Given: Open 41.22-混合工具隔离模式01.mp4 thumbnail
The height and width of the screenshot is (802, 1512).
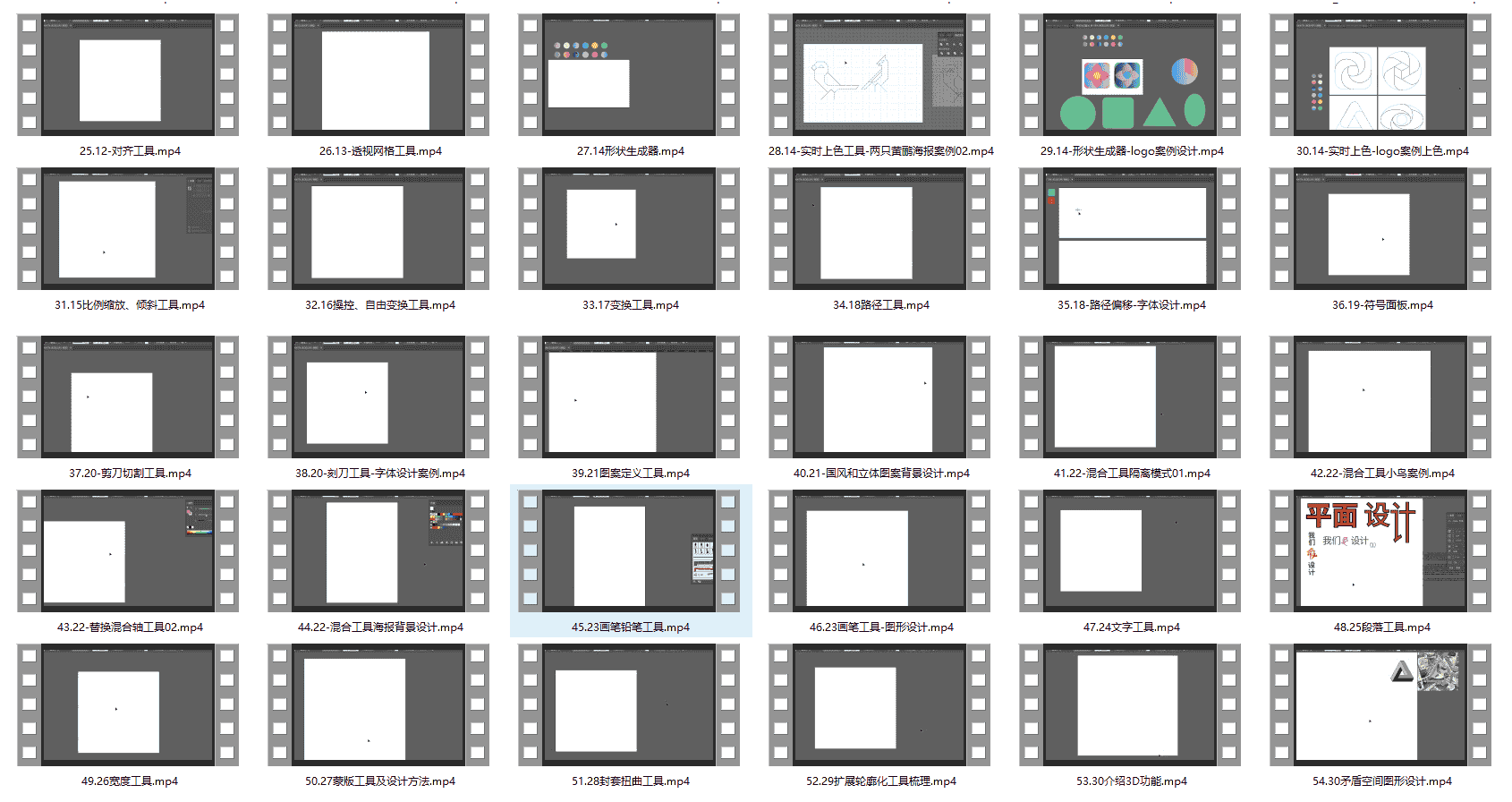Looking at the screenshot, I should pyautogui.click(x=1130, y=397).
